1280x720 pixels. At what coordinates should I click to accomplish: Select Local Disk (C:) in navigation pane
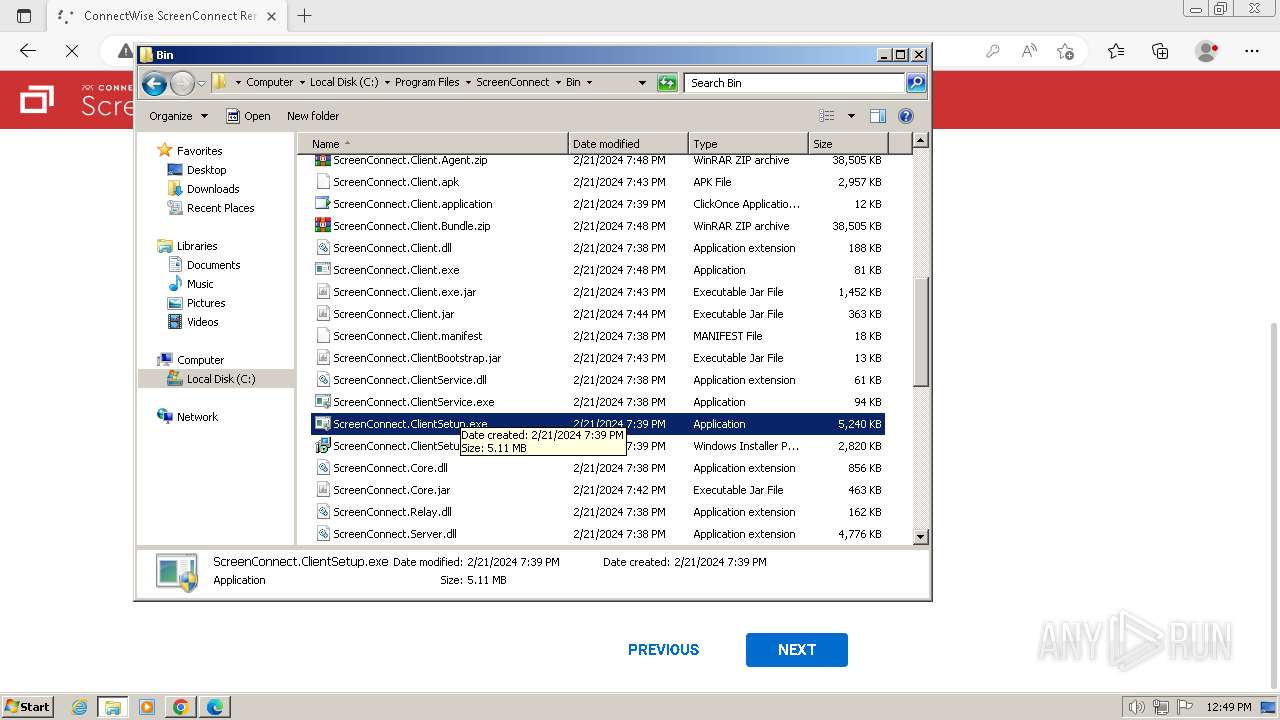click(x=220, y=379)
